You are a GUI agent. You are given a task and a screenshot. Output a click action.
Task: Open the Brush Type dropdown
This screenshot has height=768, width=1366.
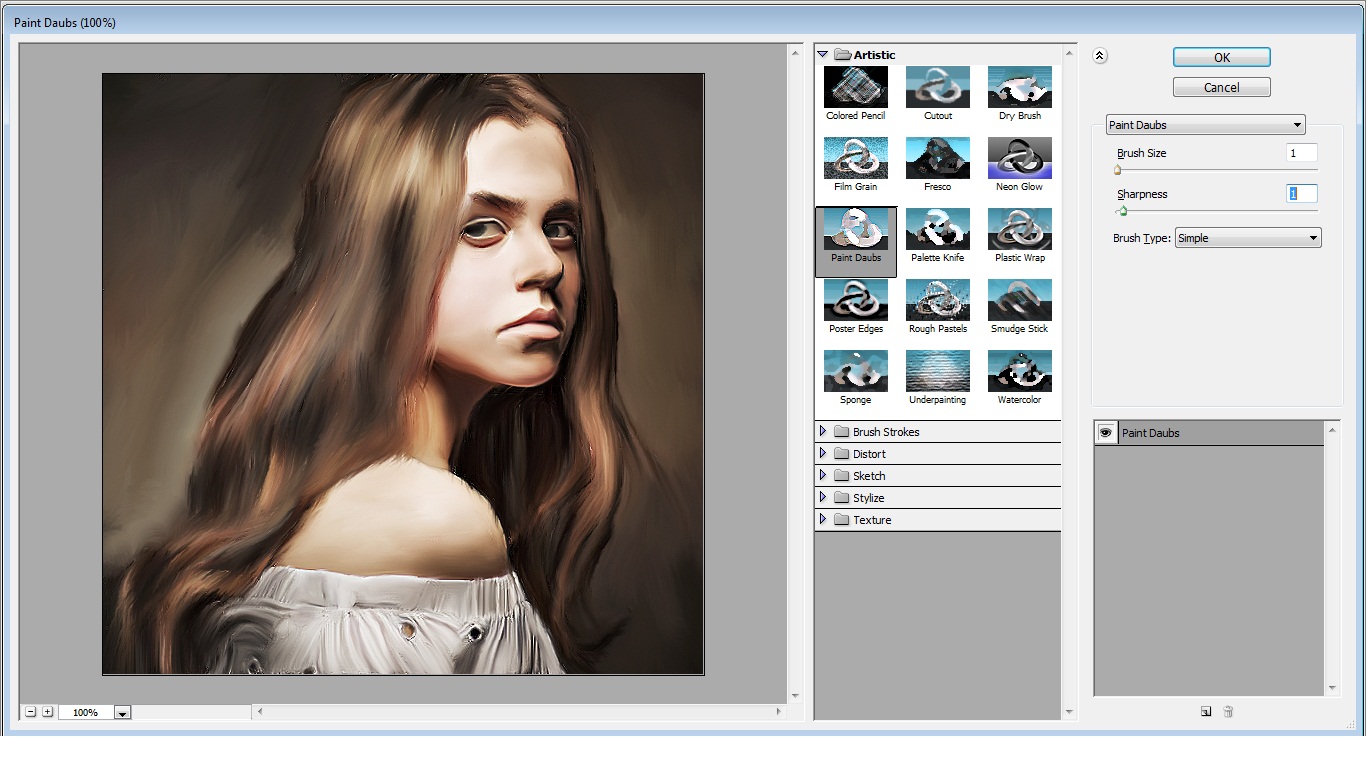pyautogui.click(x=1248, y=238)
